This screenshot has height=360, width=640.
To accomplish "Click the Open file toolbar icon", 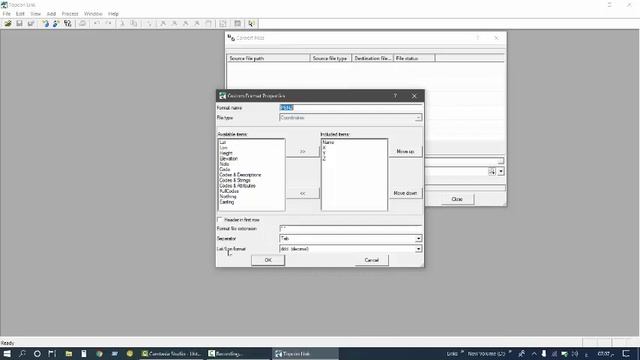I will (x=8, y=24).
